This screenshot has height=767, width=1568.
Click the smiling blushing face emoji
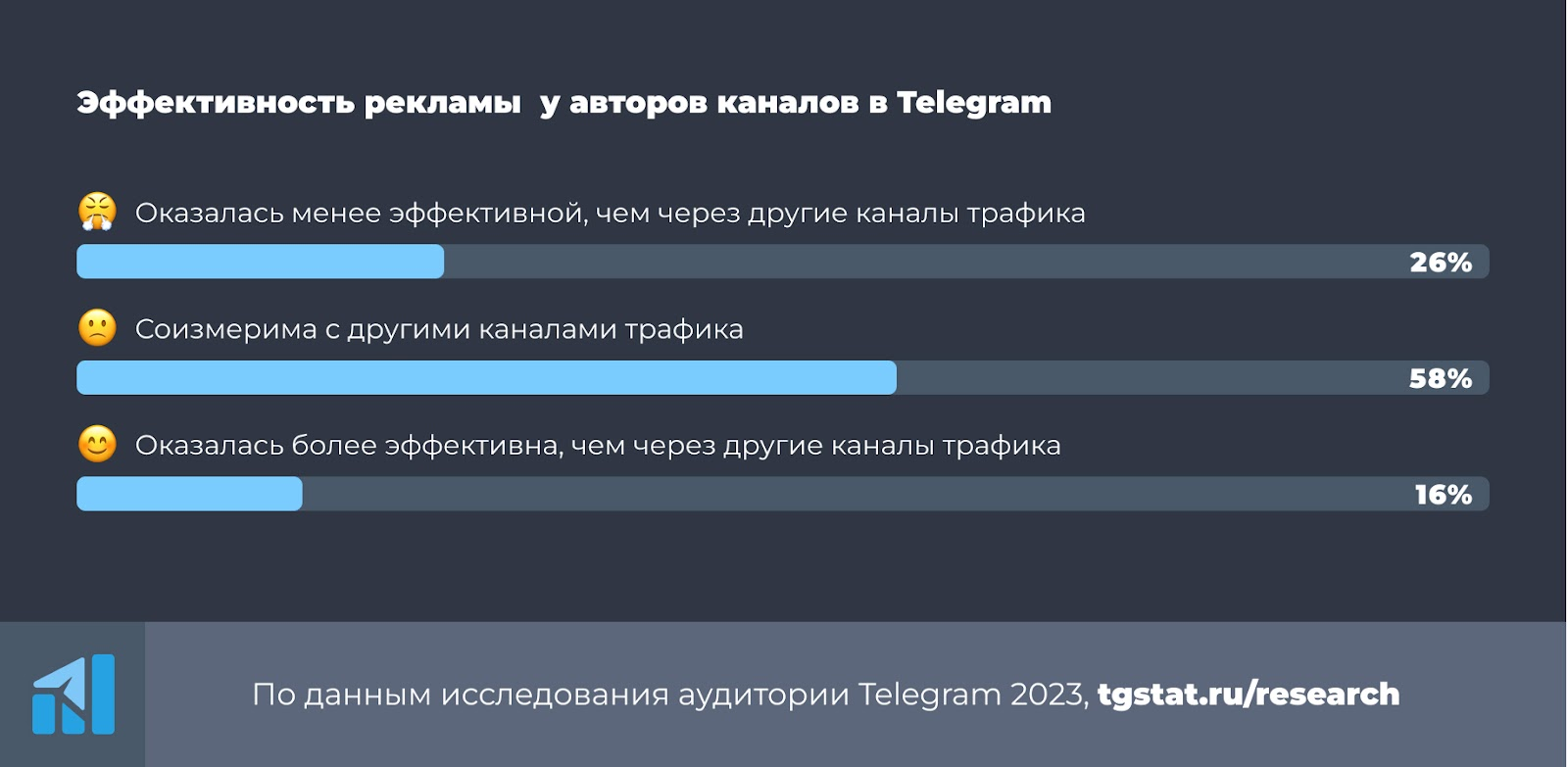pyautogui.click(x=97, y=445)
